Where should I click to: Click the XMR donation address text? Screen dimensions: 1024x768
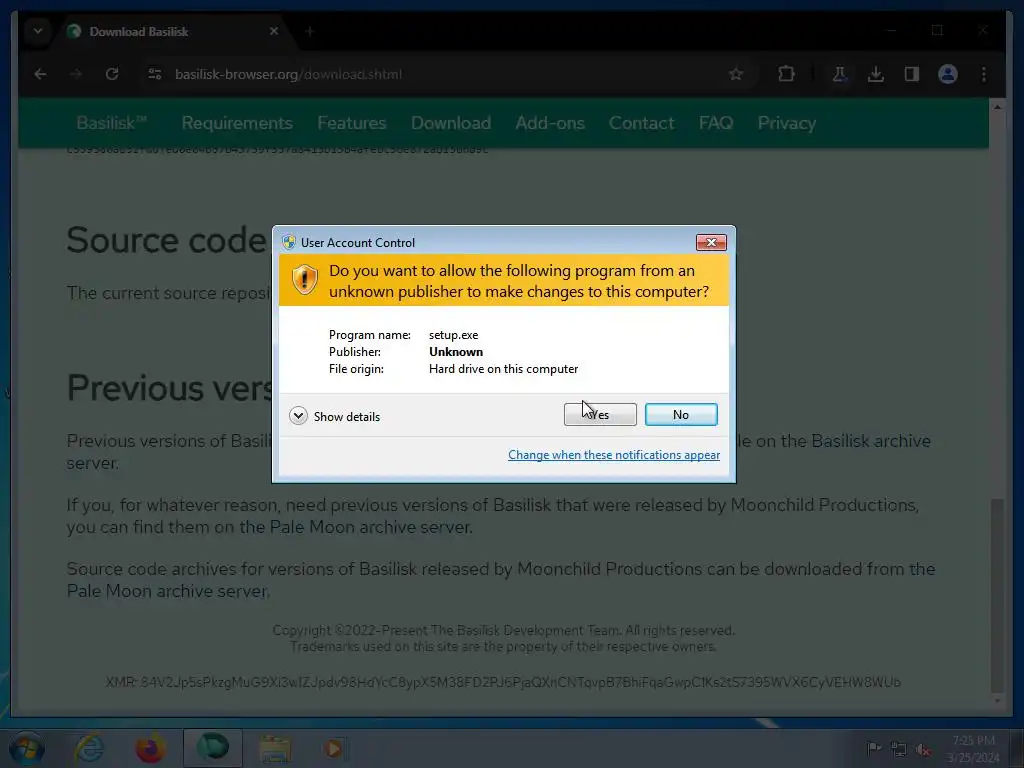coord(503,682)
